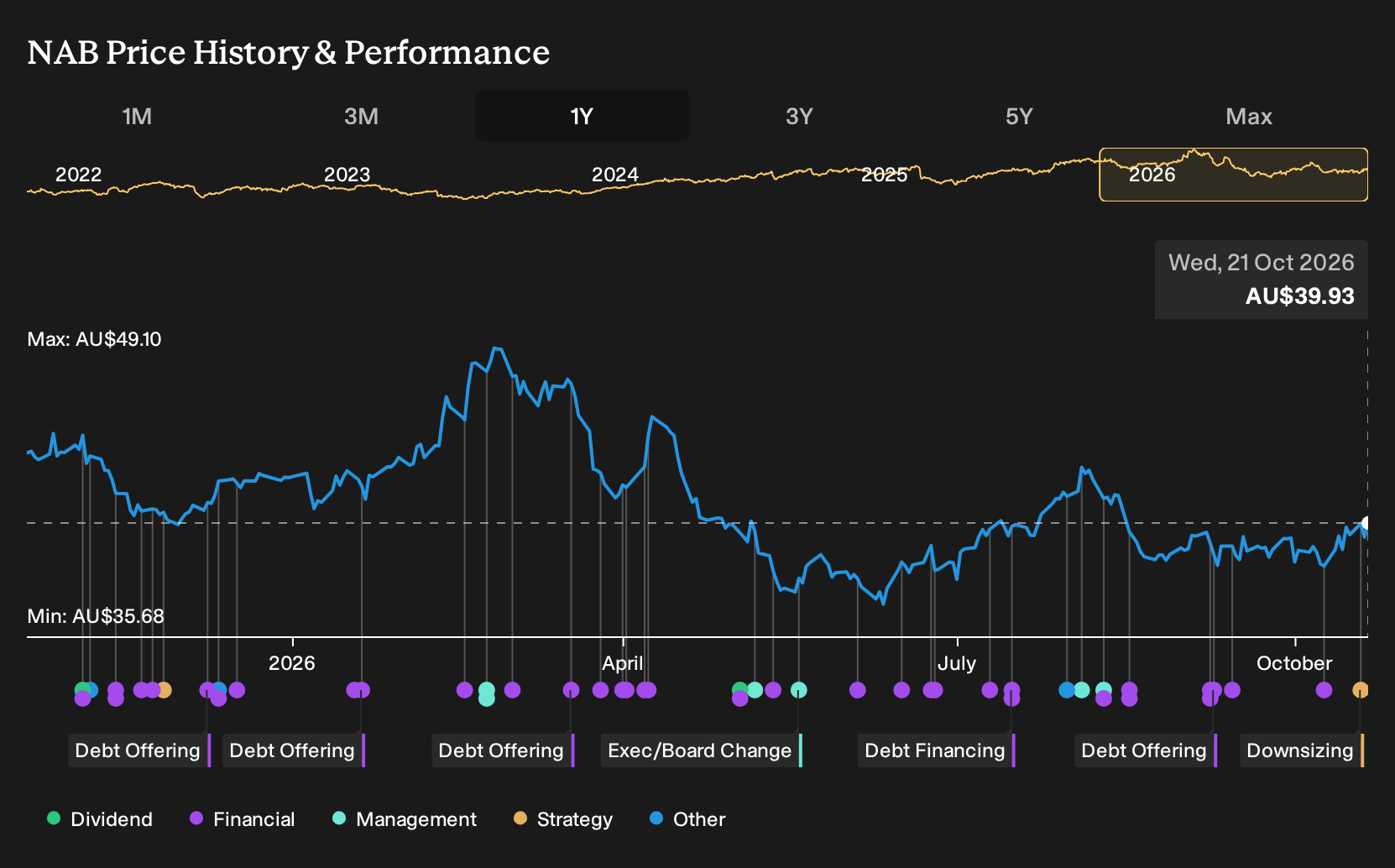
Task: Open the Debt Financing event label
Action: coord(937,750)
